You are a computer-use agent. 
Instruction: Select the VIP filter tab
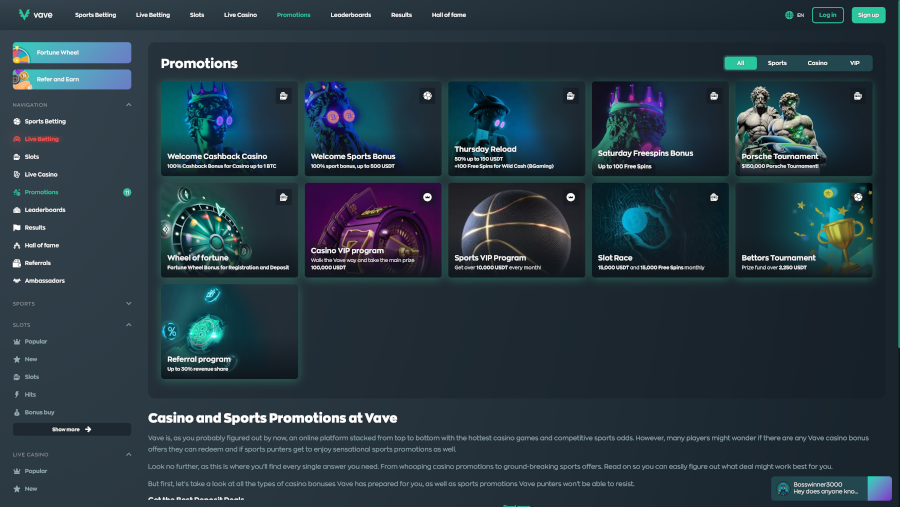coord(855,63)
